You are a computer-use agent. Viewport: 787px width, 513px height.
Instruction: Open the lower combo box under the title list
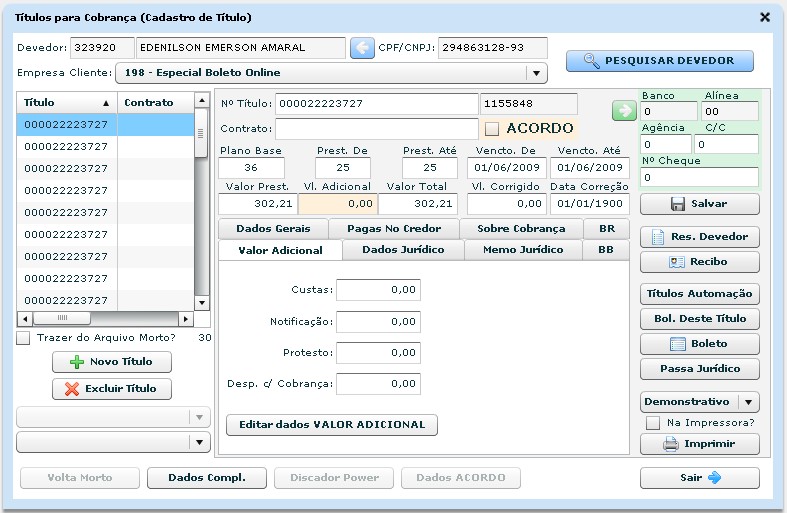113,442
